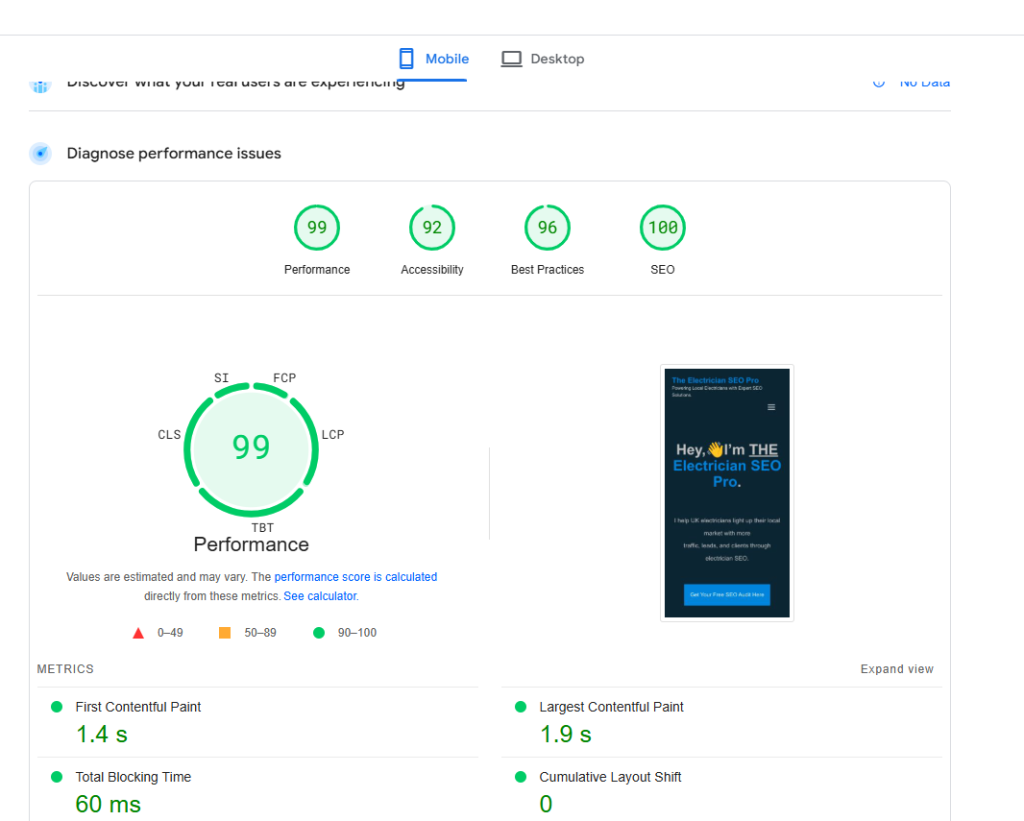The image size is (1024, 821).
Task: Click the 1.4 s FCP value
Action: click(102, 734)
